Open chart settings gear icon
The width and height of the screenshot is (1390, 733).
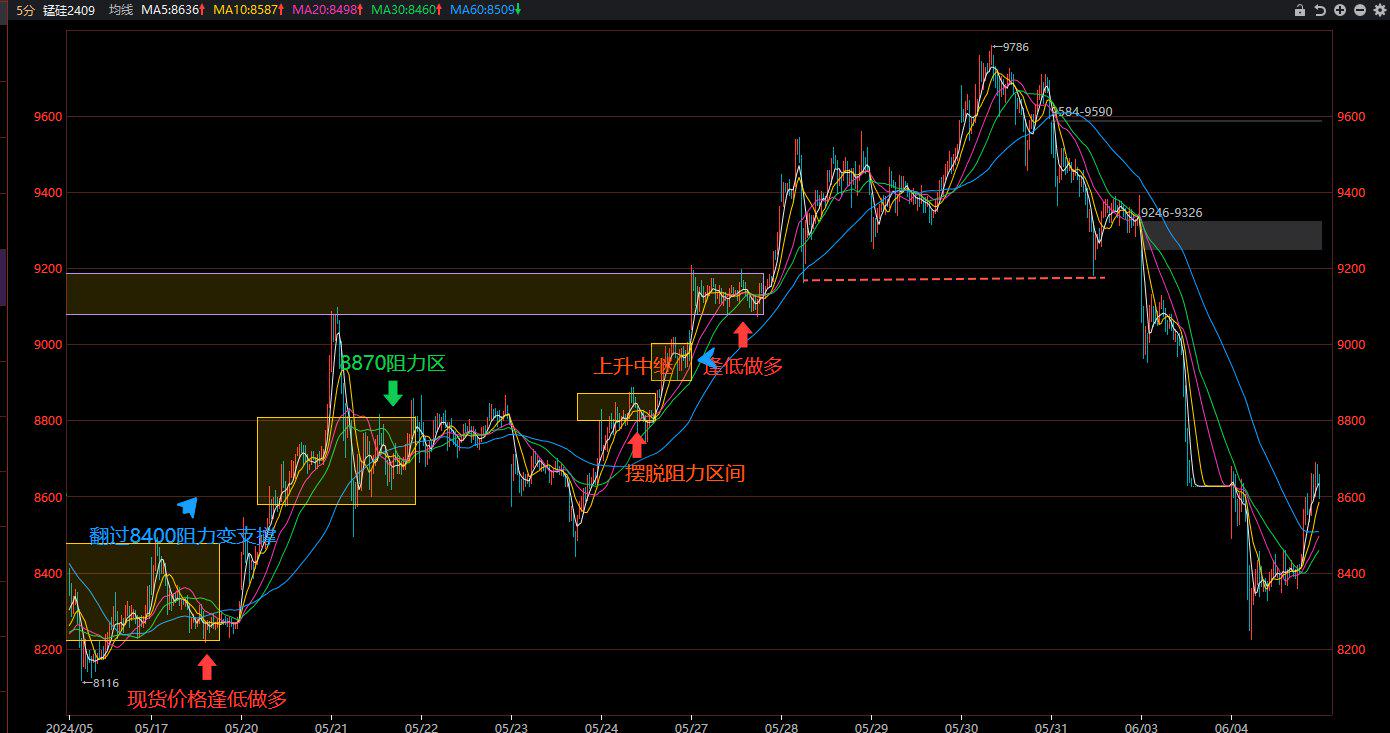tap(1379, 10)
